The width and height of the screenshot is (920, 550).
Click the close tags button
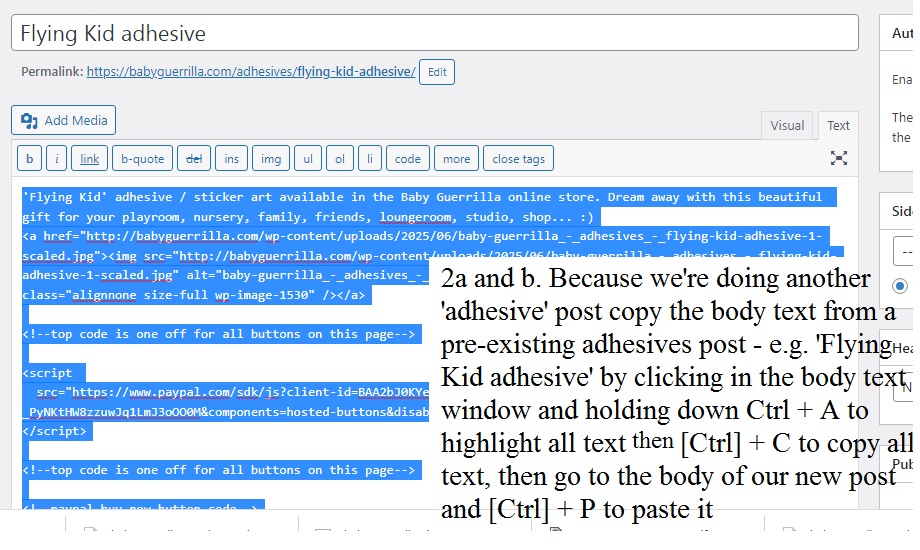pyautogui.click(x=518, y=158)
